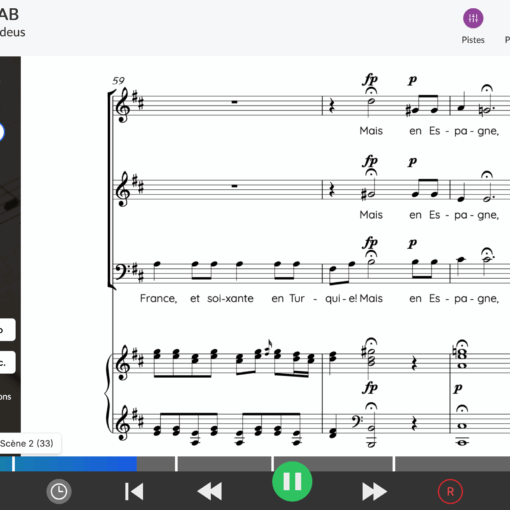Click the bass staff lyric 'France,'
This screenshot has width=510, height=510.
point(158,298)
